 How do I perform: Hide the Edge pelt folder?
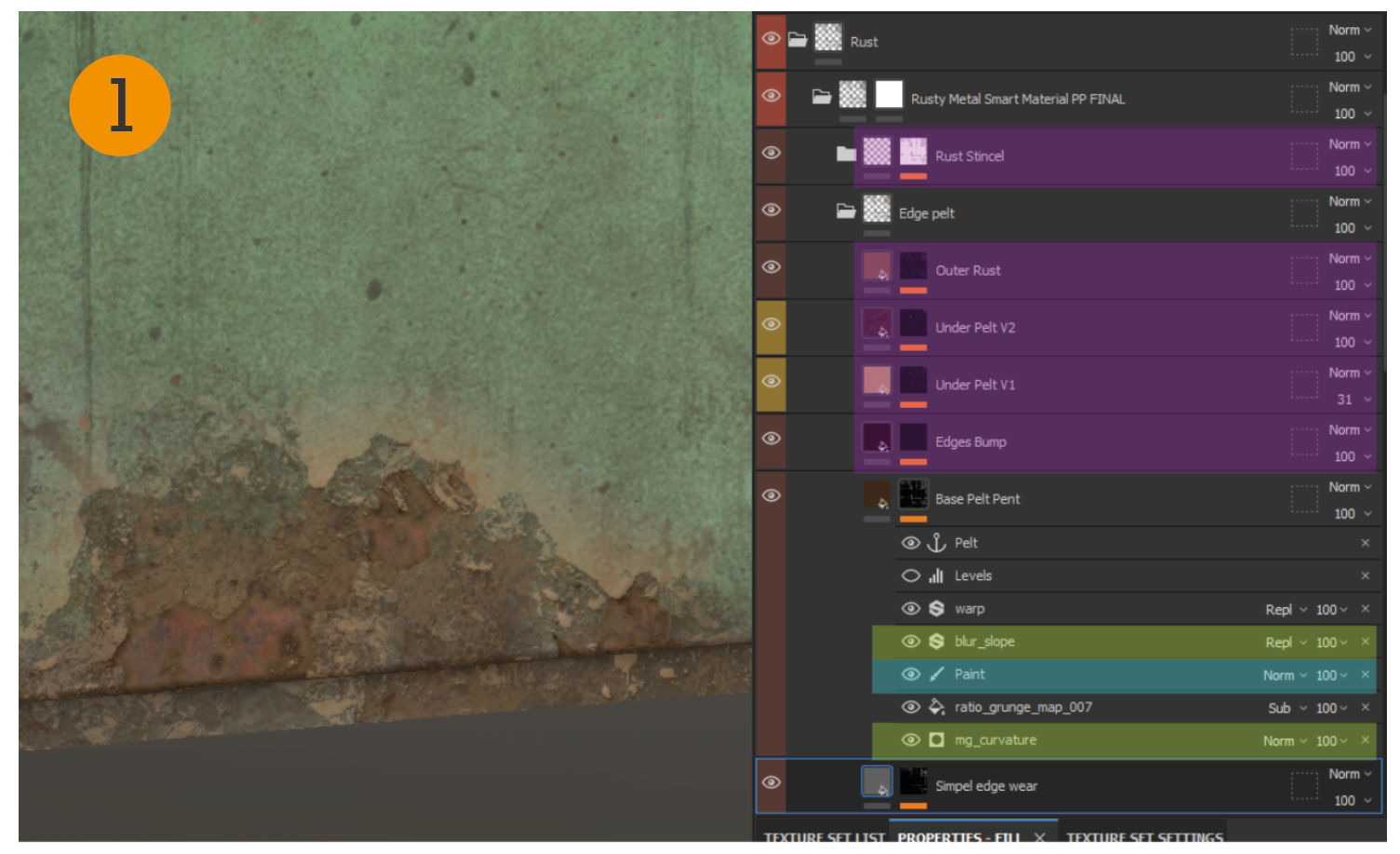pos(771,210)
